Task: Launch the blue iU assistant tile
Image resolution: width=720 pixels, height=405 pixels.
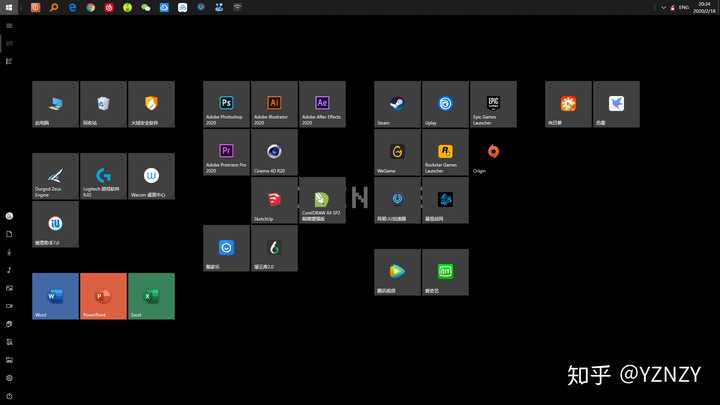Action: coord(55,224)
